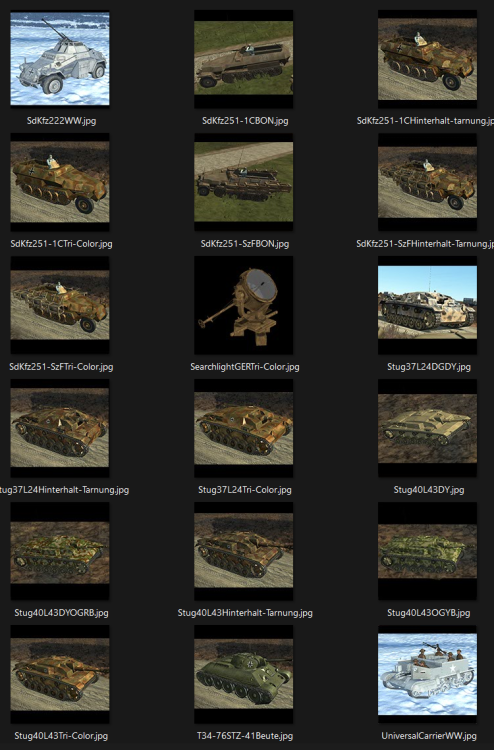Viewport: 494px width, 750px height.
Task: Click the file name UniversalCarrierWW.jpg
Action: [428, 736]
